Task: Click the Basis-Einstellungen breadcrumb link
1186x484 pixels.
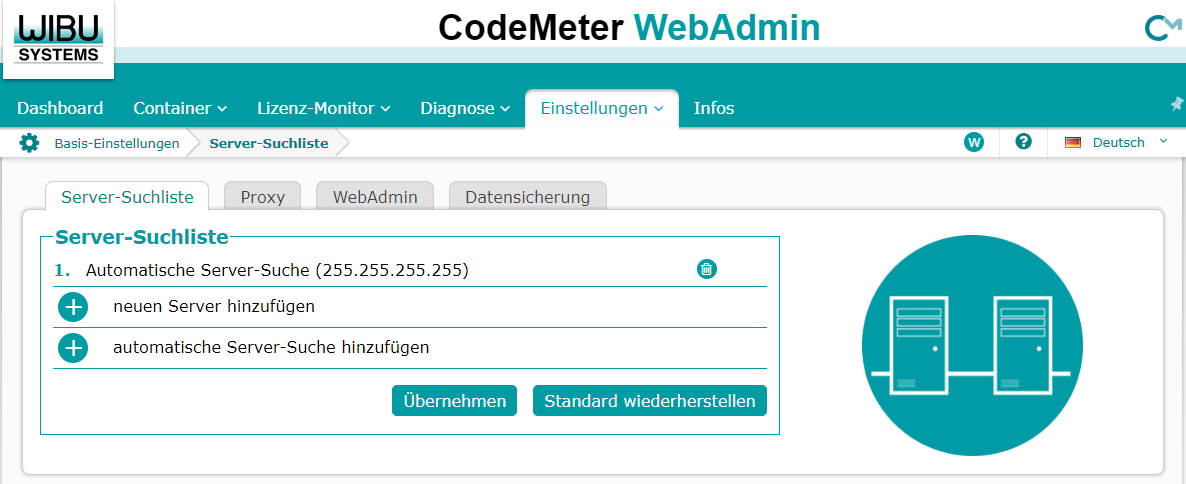Action: click(x=116, y=143)
